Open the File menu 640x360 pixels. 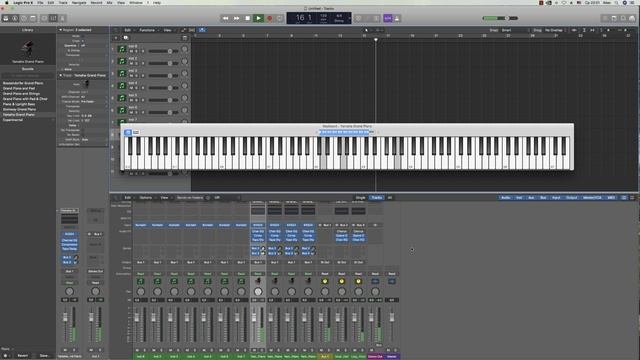tap(40, 2)
